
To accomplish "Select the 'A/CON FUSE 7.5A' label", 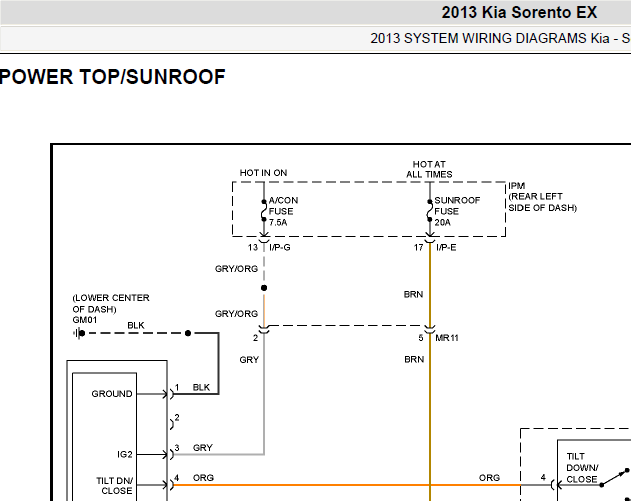I will click(283, 211).
